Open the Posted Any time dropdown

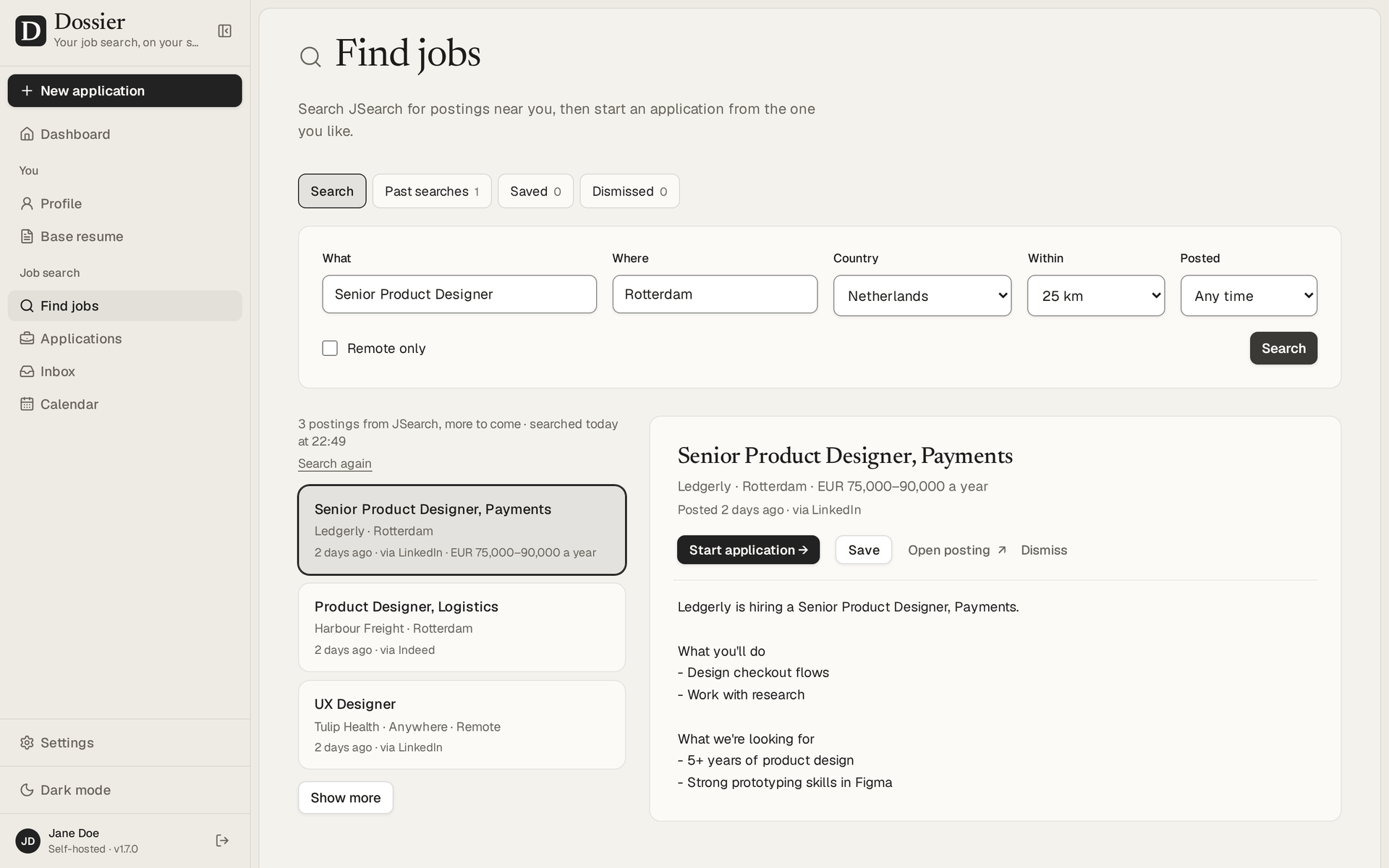[x=1249, y=296]
